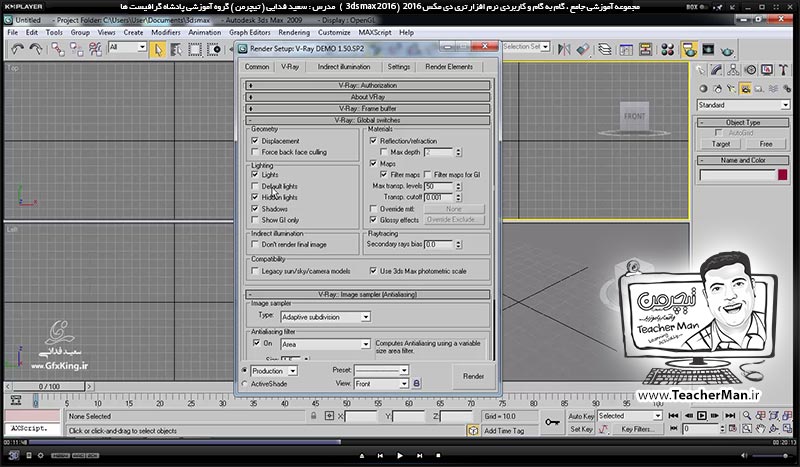Open the Selection Set dropdown

tap(526, 46)
